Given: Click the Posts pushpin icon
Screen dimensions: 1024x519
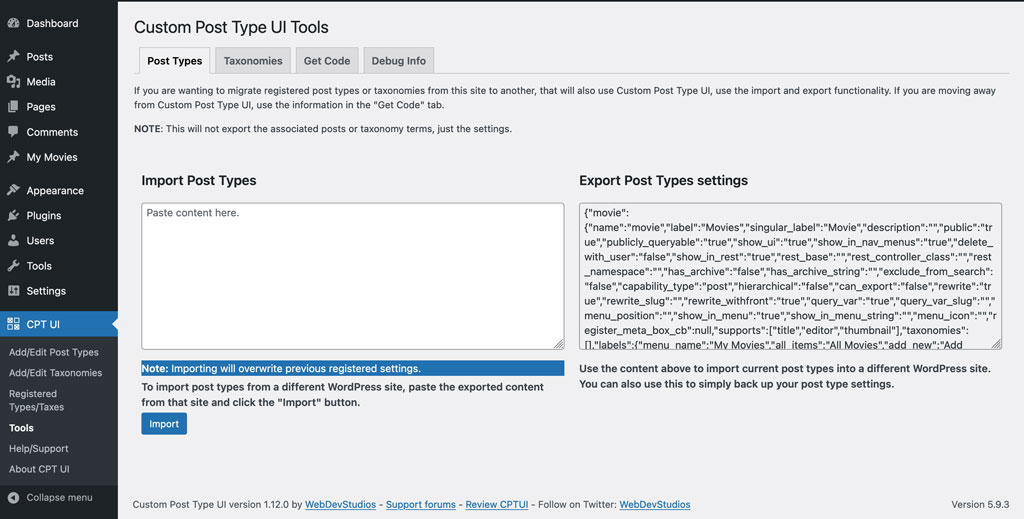Looking at the screenshot, I should pyautogui.click(x=13, y=57).
